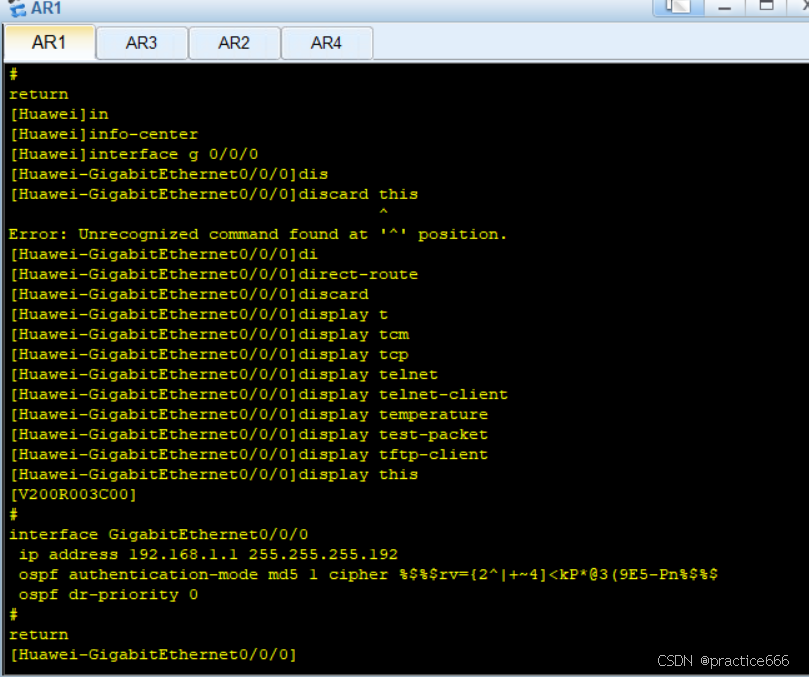Image resolution: width=809 pixels, height=677 pixels.
Task: Switch to the AR3 tab
Action: (141, 43)
